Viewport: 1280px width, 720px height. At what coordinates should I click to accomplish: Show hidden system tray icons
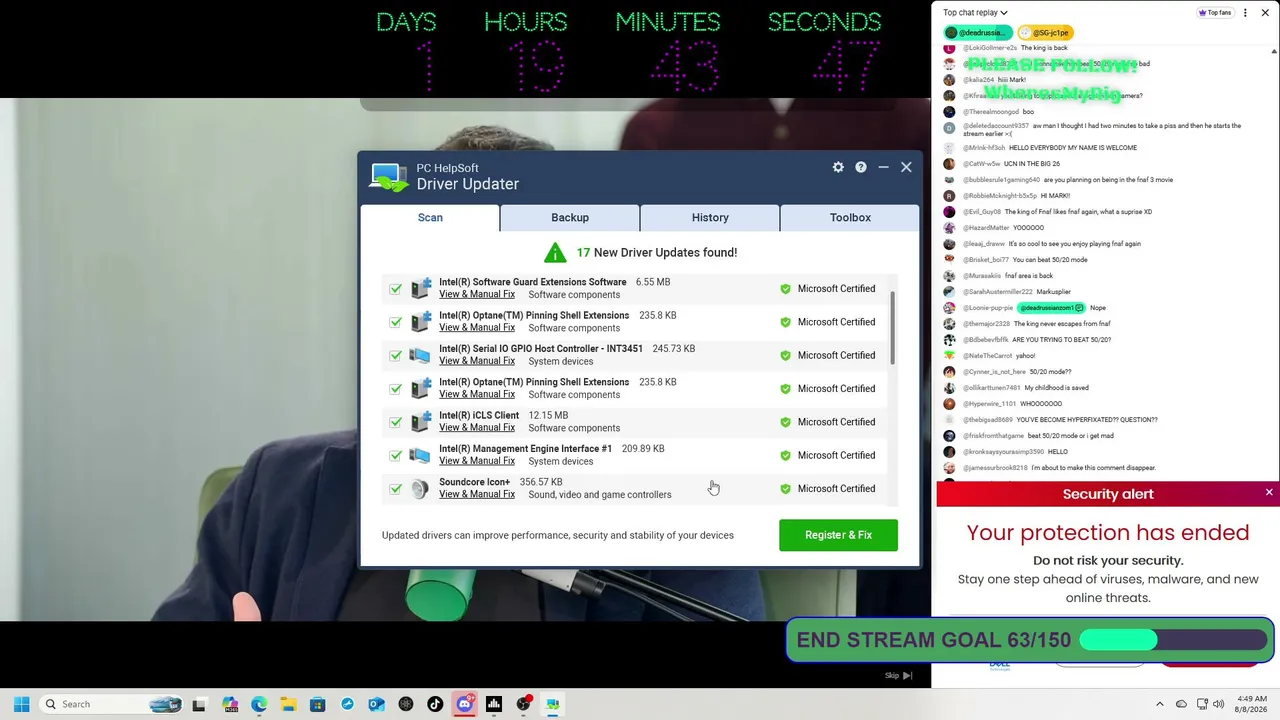(x=1160, y=704)
